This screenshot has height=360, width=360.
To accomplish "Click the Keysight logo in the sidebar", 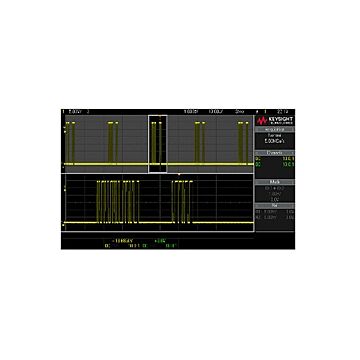I will (x=275, y=121).
